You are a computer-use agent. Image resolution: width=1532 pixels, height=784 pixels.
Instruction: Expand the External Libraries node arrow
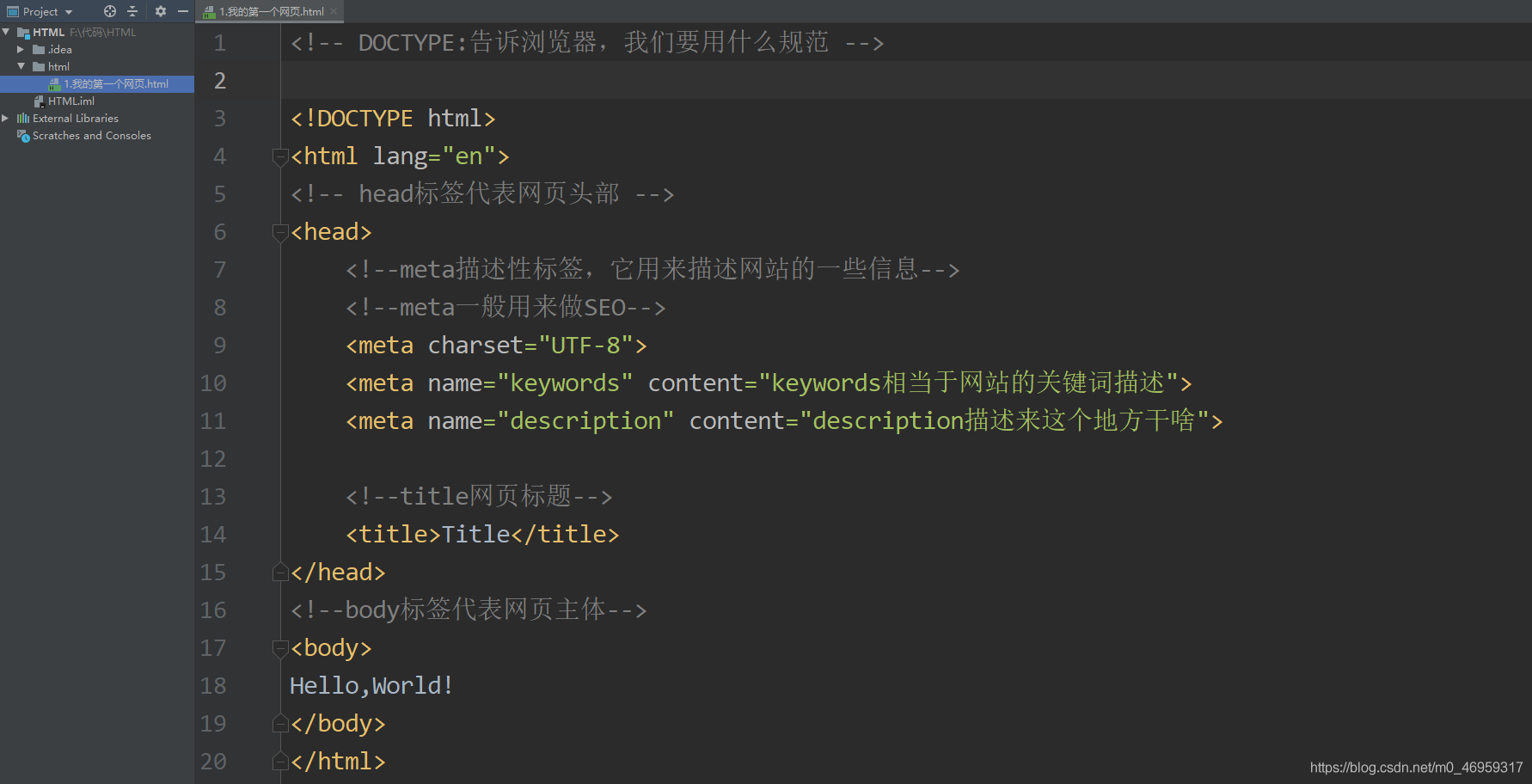6,118
